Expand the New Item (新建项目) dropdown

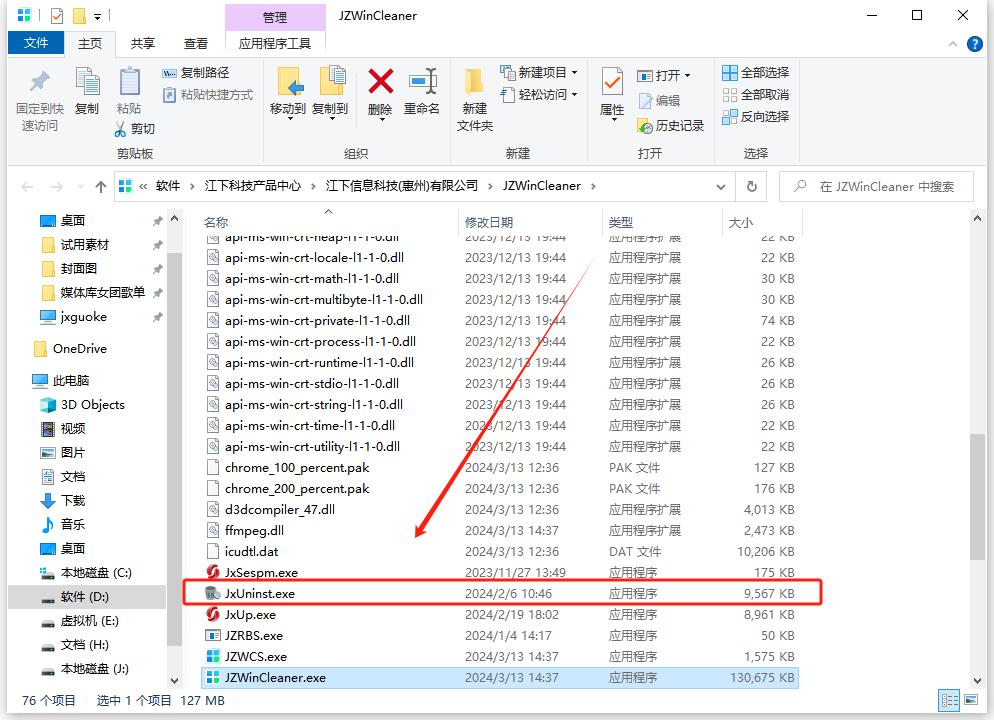coord(574,73)
